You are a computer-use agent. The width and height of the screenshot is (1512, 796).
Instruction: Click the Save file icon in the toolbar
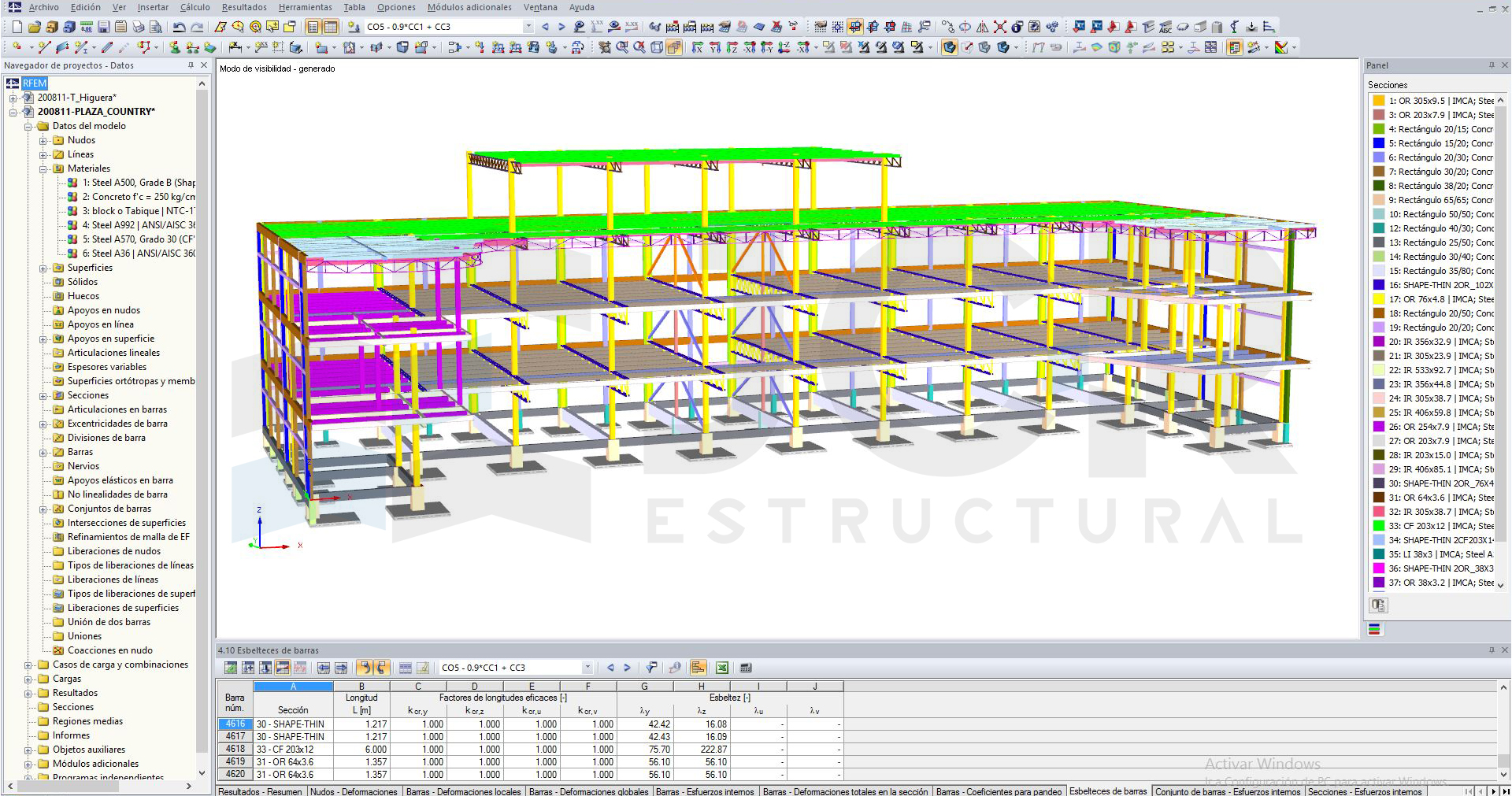102,27
